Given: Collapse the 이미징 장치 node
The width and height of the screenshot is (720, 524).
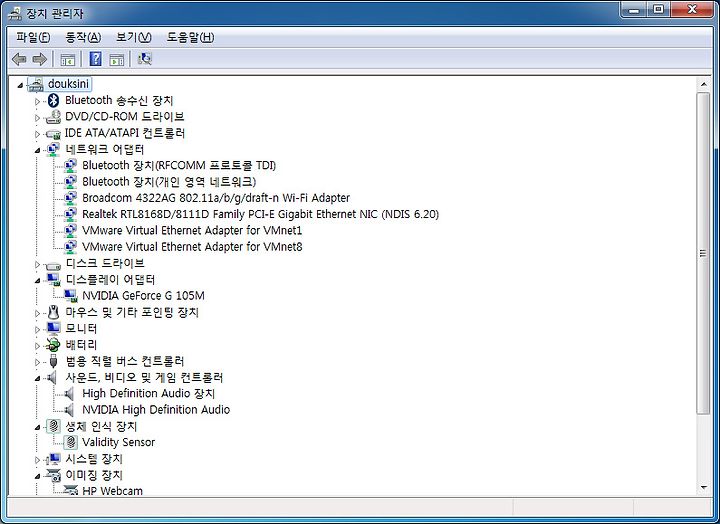Looking at the screenshot, I should [38, 476].
